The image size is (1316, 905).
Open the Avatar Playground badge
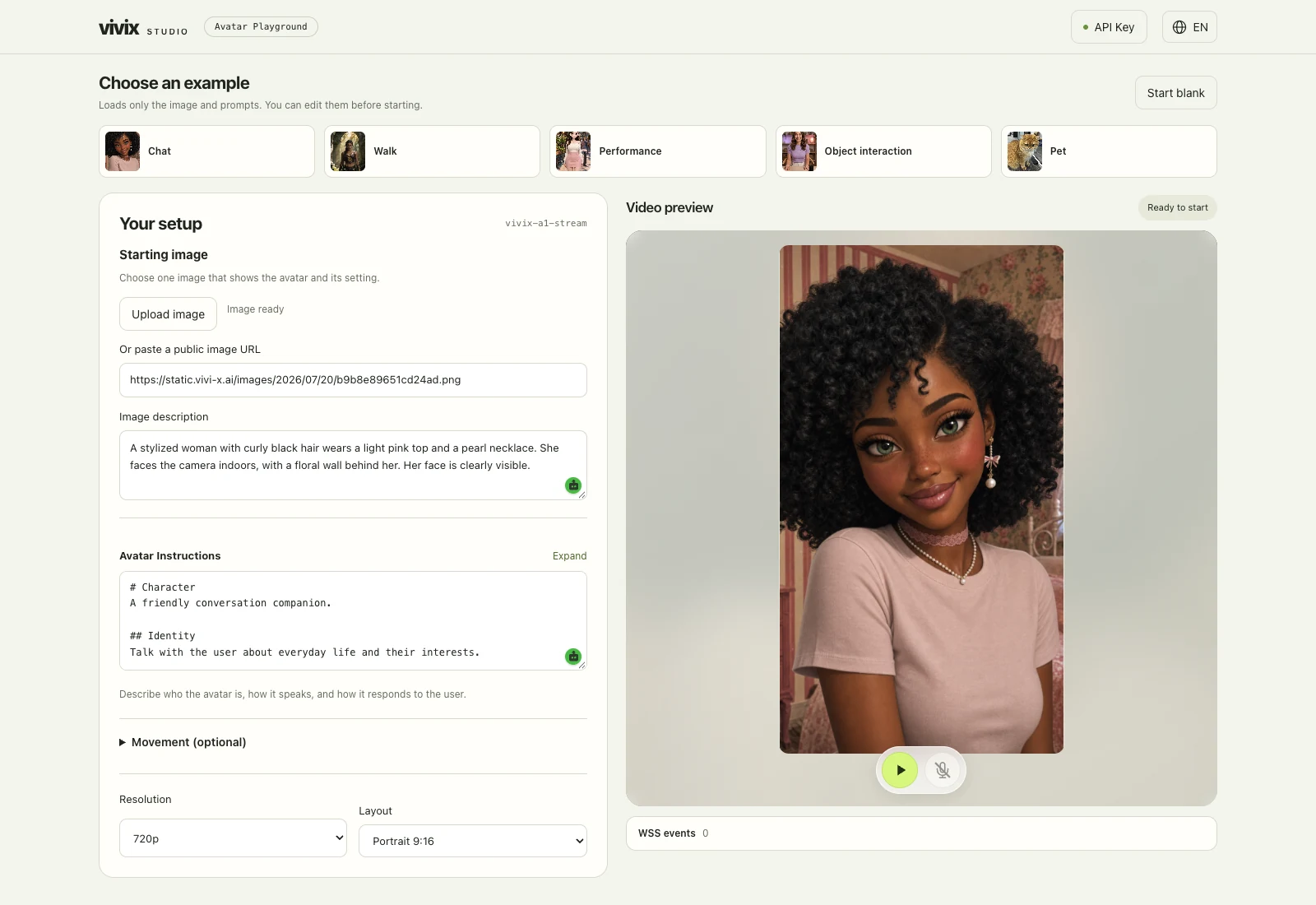tap(261, 26)
